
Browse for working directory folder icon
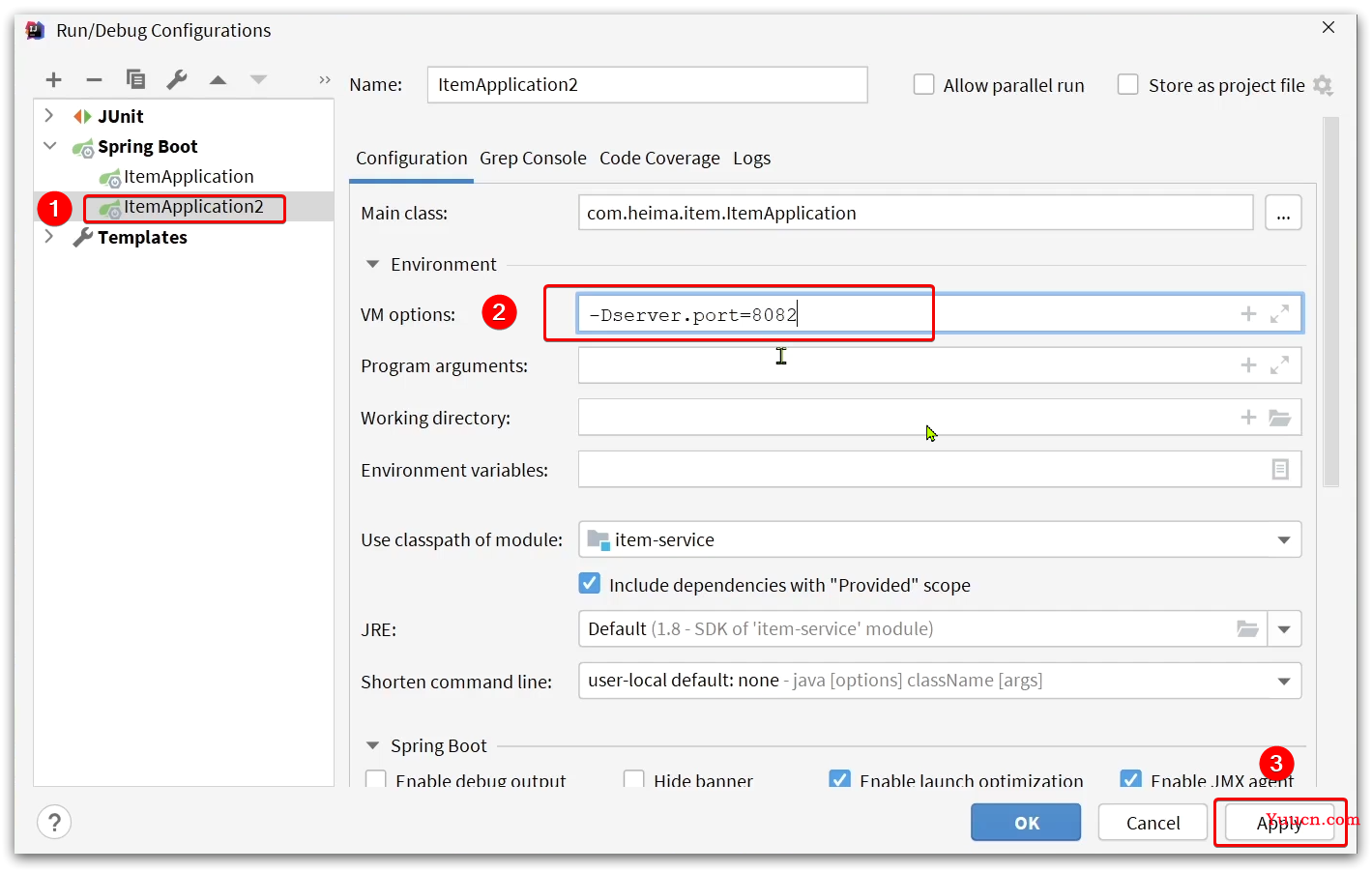[x=1279, y=418]
